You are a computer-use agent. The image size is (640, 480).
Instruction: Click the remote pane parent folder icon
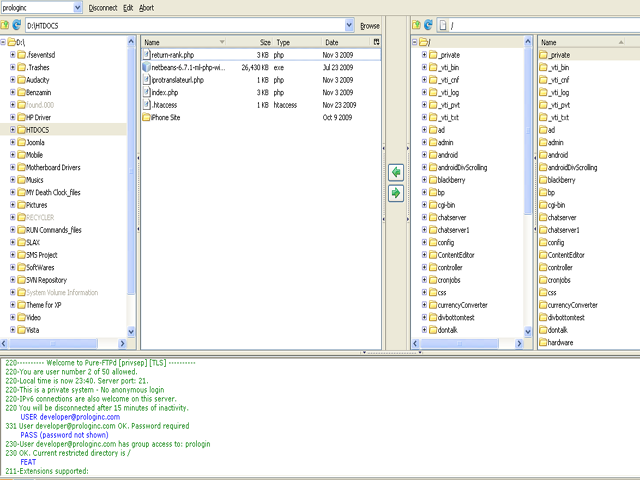tap(418, 24)
